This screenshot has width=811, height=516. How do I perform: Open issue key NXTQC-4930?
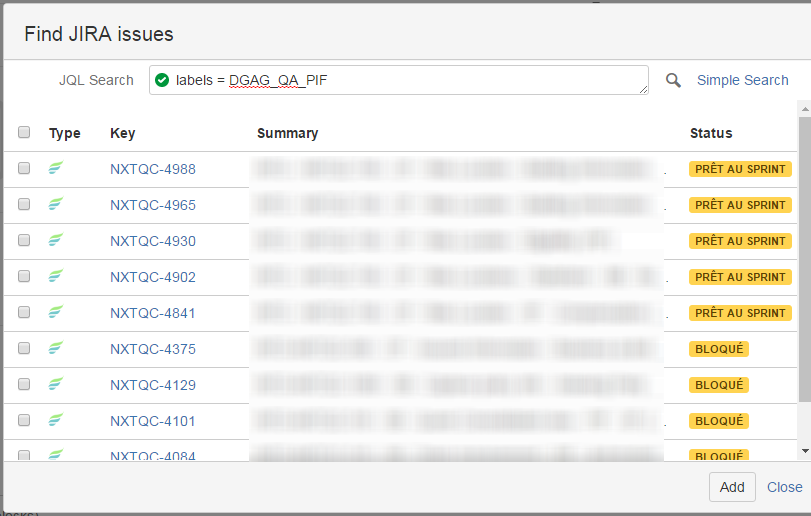tap(153, 241)
